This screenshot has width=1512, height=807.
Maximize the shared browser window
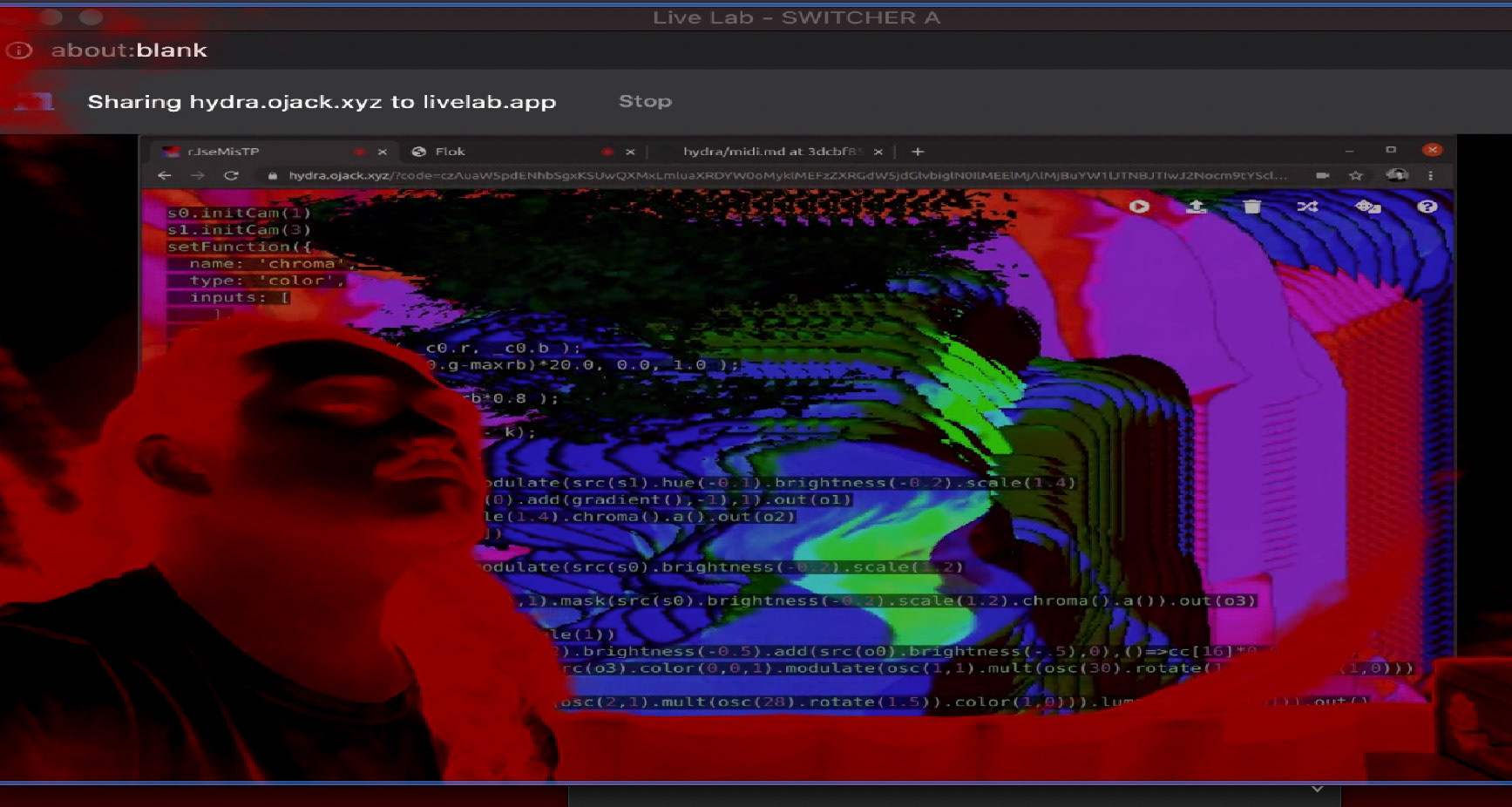click(1391, 150)
